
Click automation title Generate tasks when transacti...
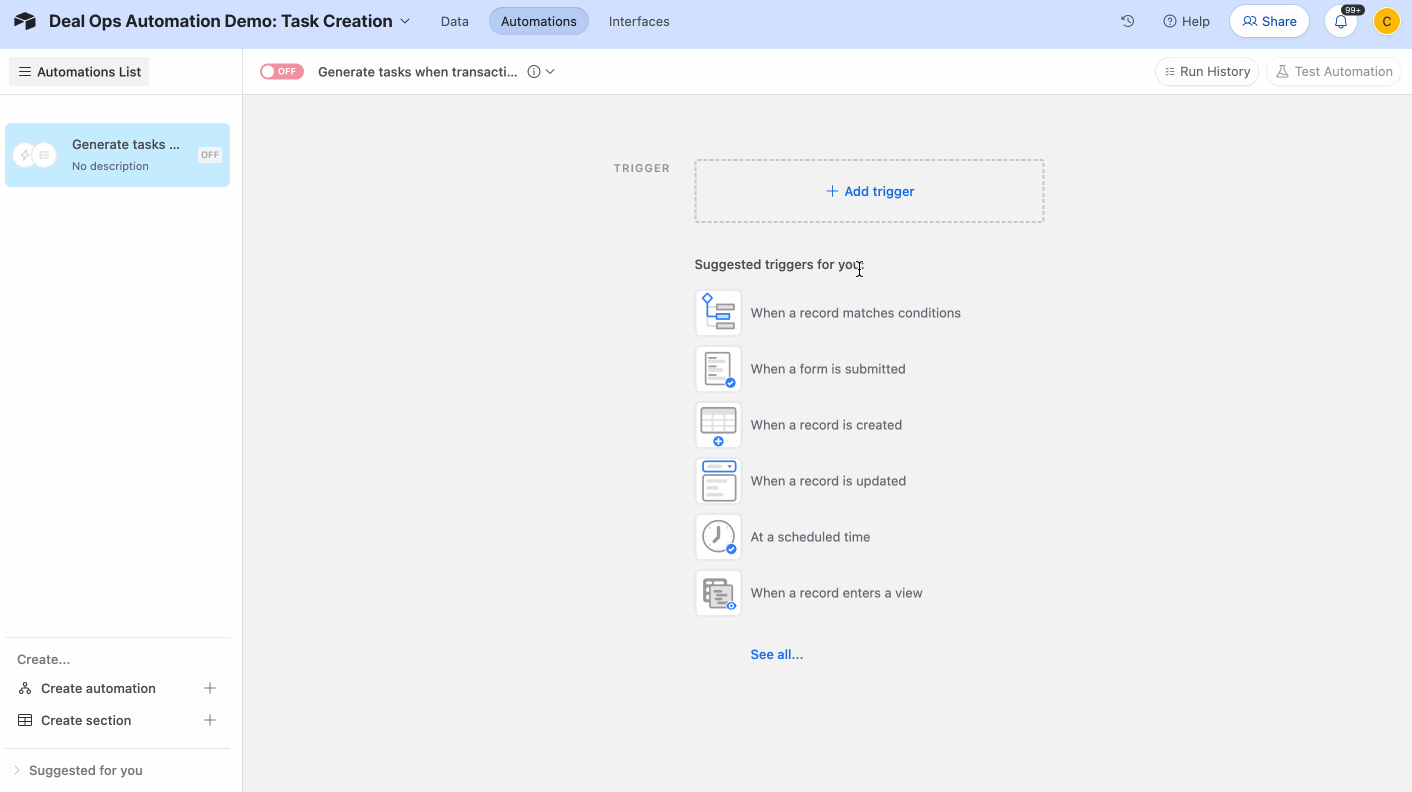click(418, 72)
